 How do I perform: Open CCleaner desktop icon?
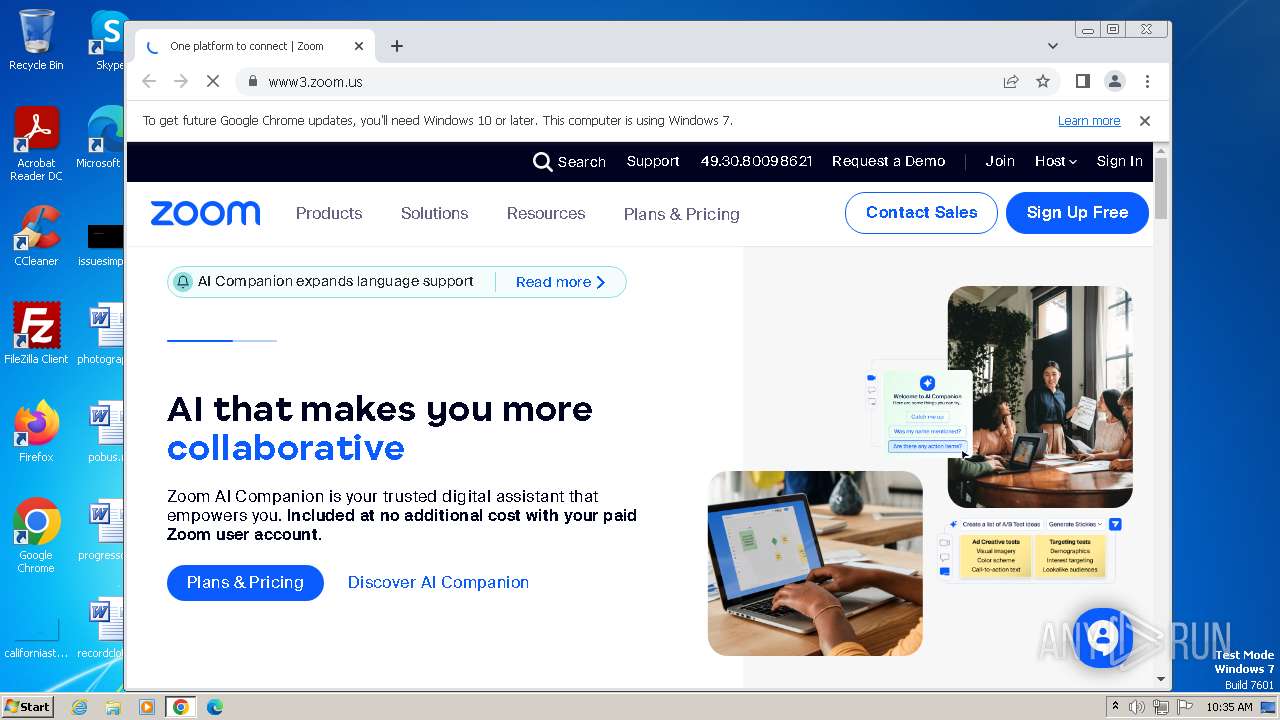click(36, 236)
